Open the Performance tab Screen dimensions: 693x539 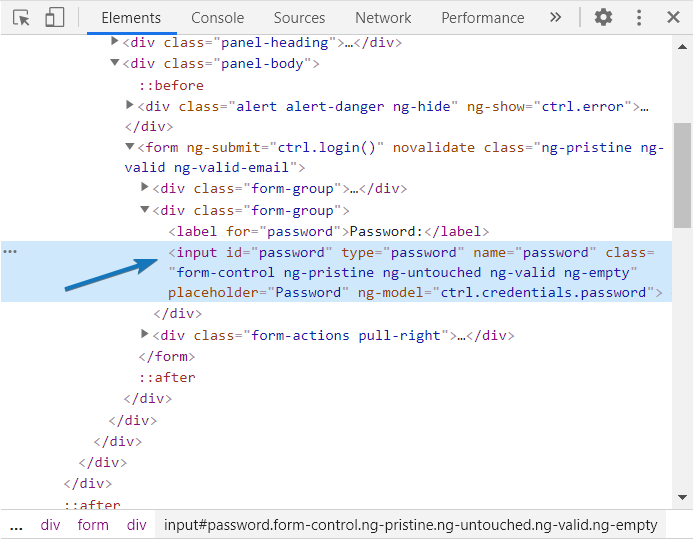(482, 18)
